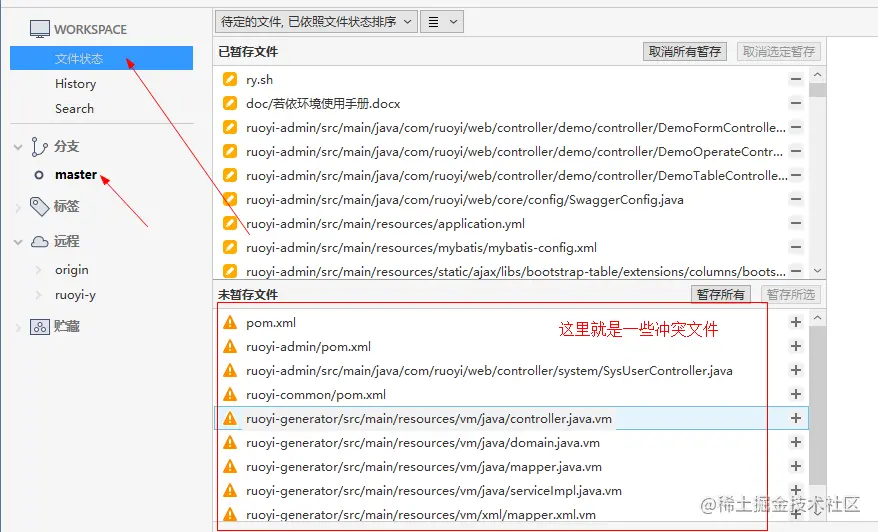
Task: Unstage ry.sh with its minus button
Action: pyautogui.click(x=796, y=80)
